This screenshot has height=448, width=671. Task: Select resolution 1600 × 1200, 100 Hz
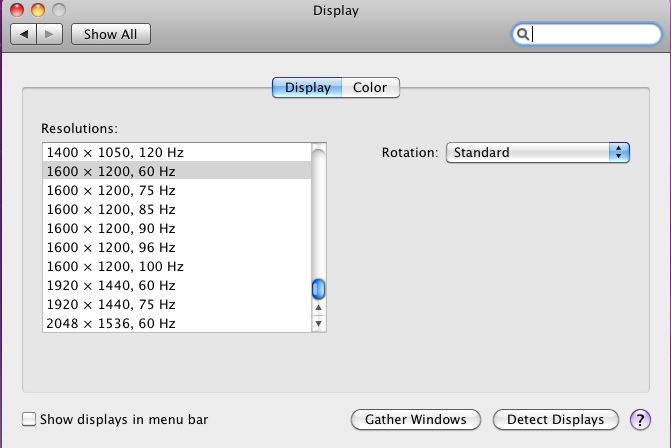pos(177,266)
